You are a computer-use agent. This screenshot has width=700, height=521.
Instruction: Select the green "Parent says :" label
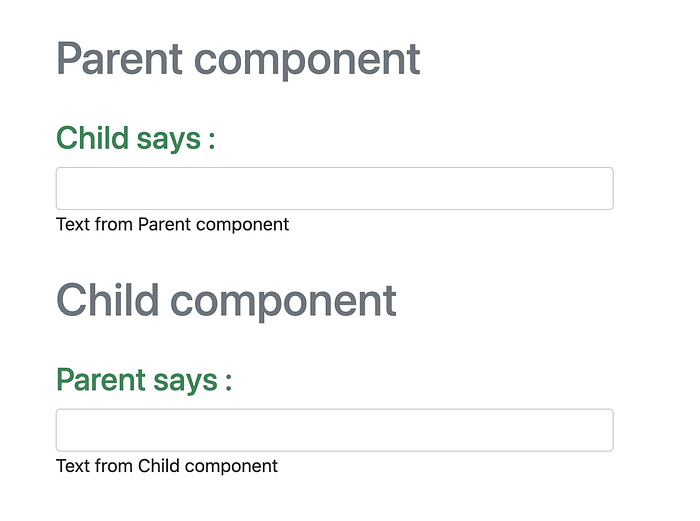click(x=144, y=380)
